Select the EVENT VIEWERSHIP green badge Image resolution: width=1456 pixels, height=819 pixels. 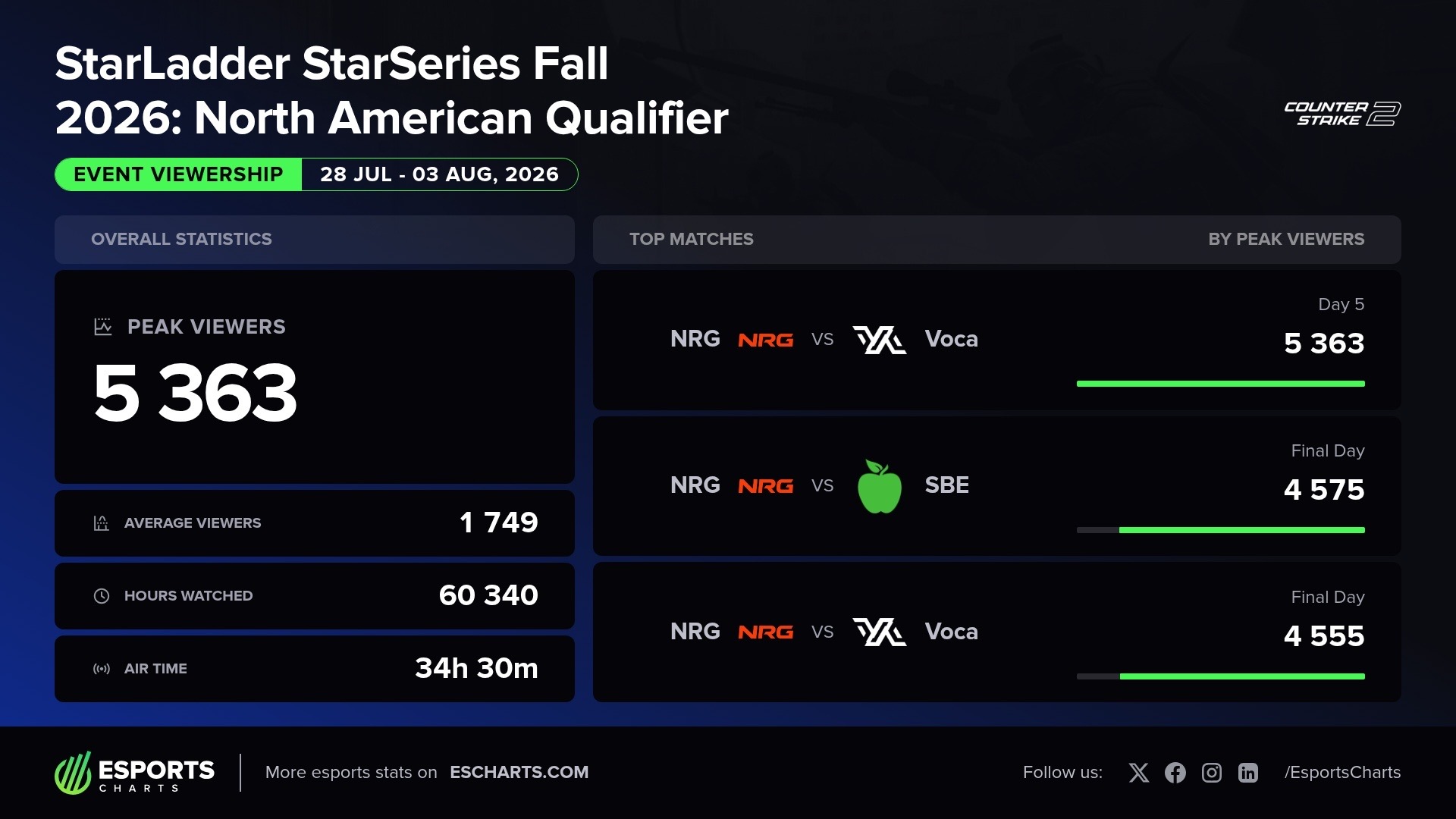point(178,174)
